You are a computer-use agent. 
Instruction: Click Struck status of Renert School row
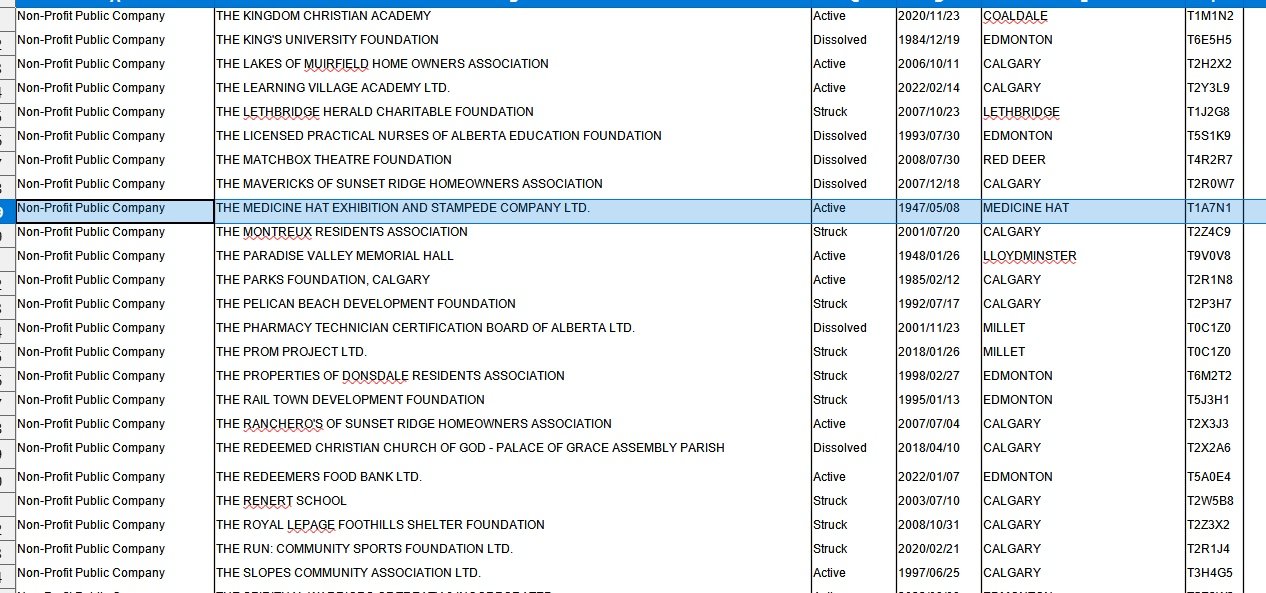pyautogui.click(x=853, y=501)
